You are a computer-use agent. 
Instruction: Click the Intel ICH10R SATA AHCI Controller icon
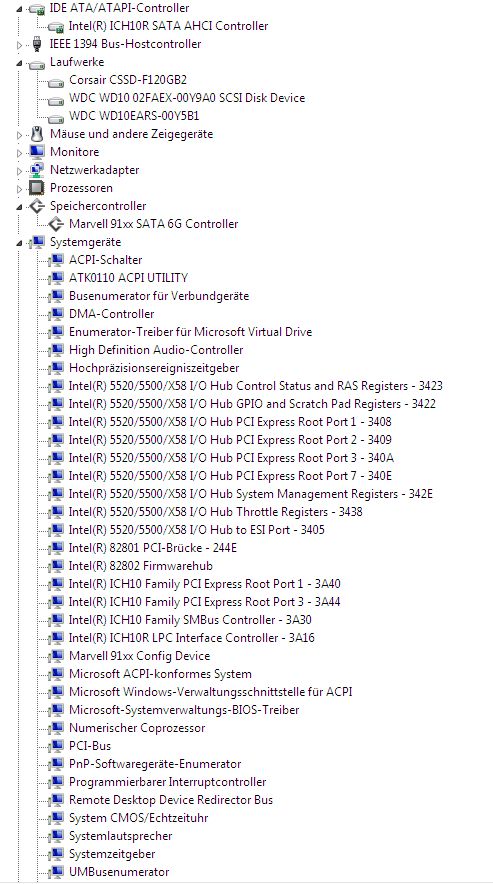(x=56, y=26)
